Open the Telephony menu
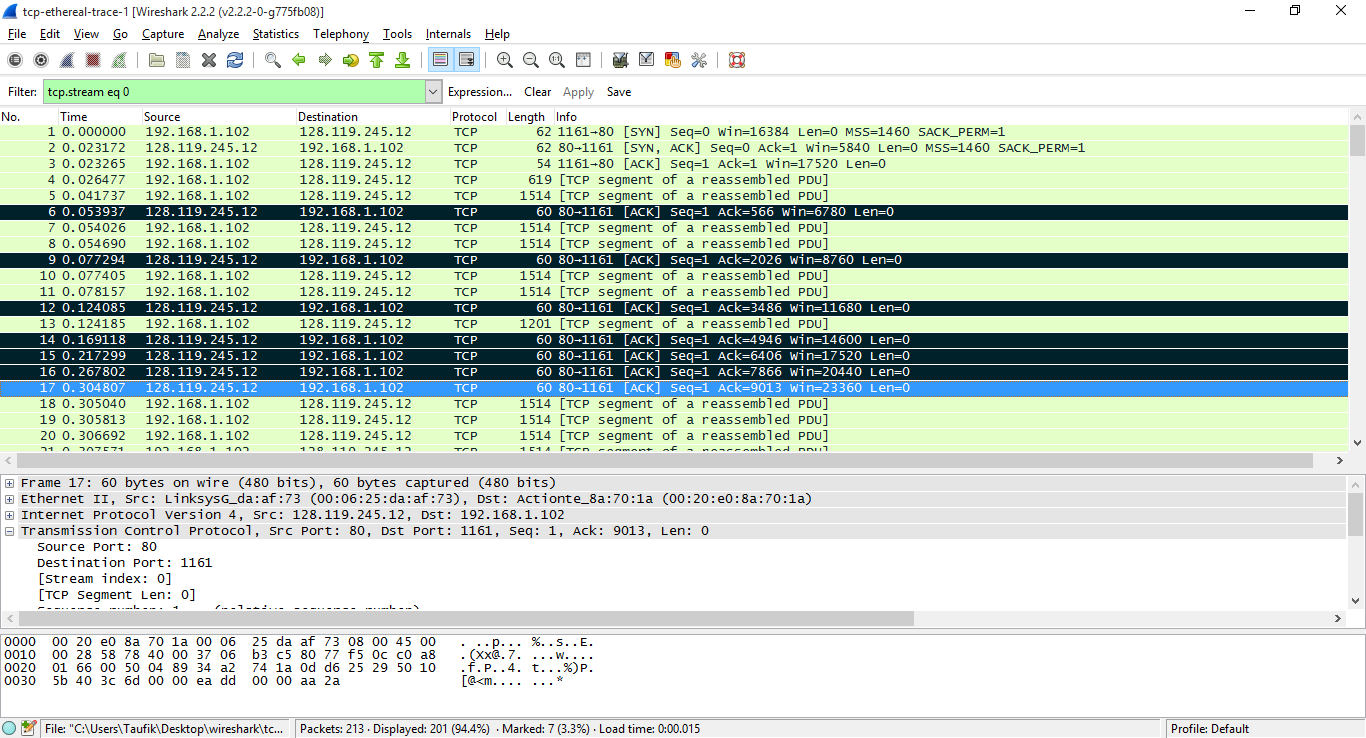This screenshot has width=1366, height=738. click(341, 34)
